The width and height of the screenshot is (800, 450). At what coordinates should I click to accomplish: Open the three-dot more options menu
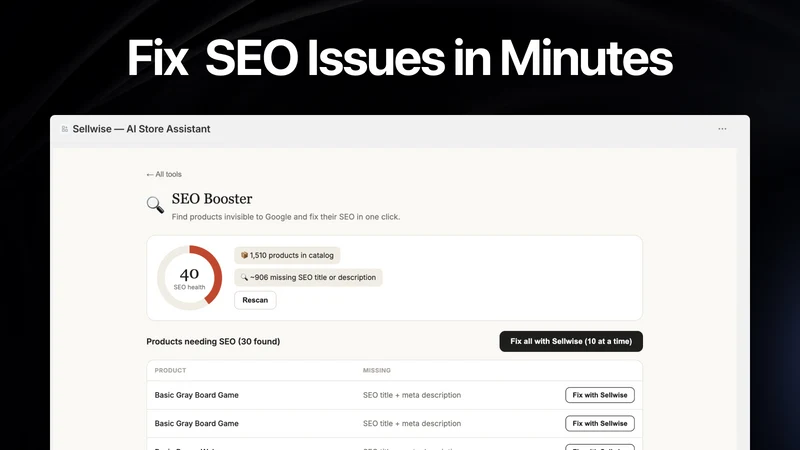coord(722,129)
